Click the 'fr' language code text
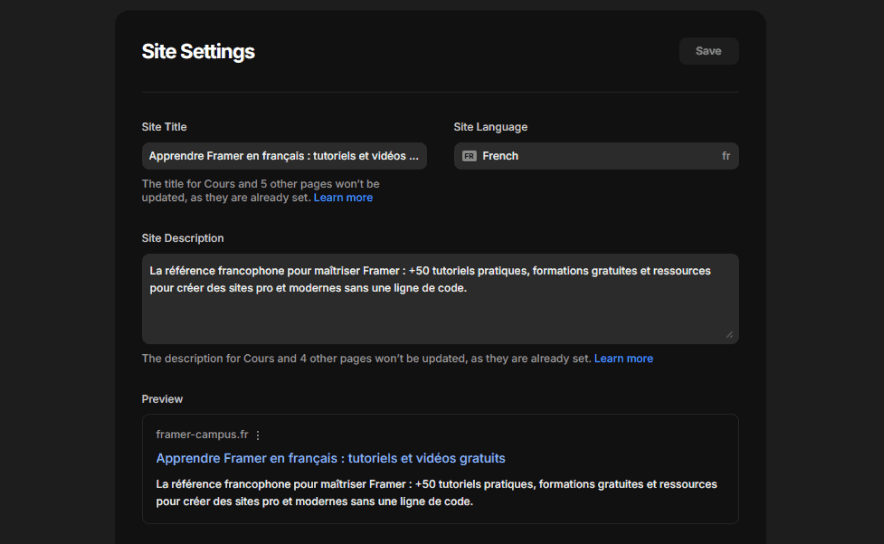 click(726, 156)
